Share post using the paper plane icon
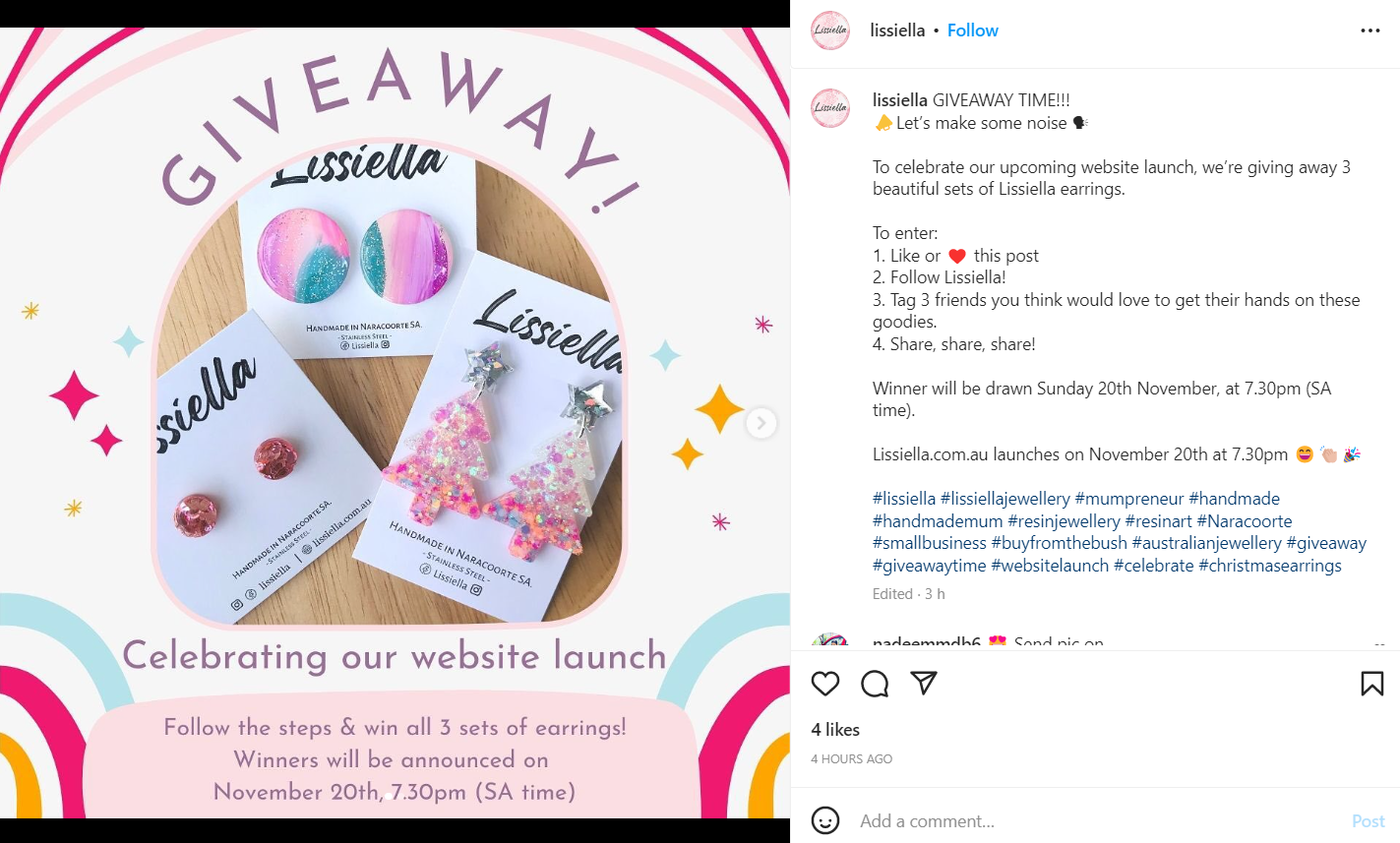This screenshot has height=843, width=1400. click(923, 684)
